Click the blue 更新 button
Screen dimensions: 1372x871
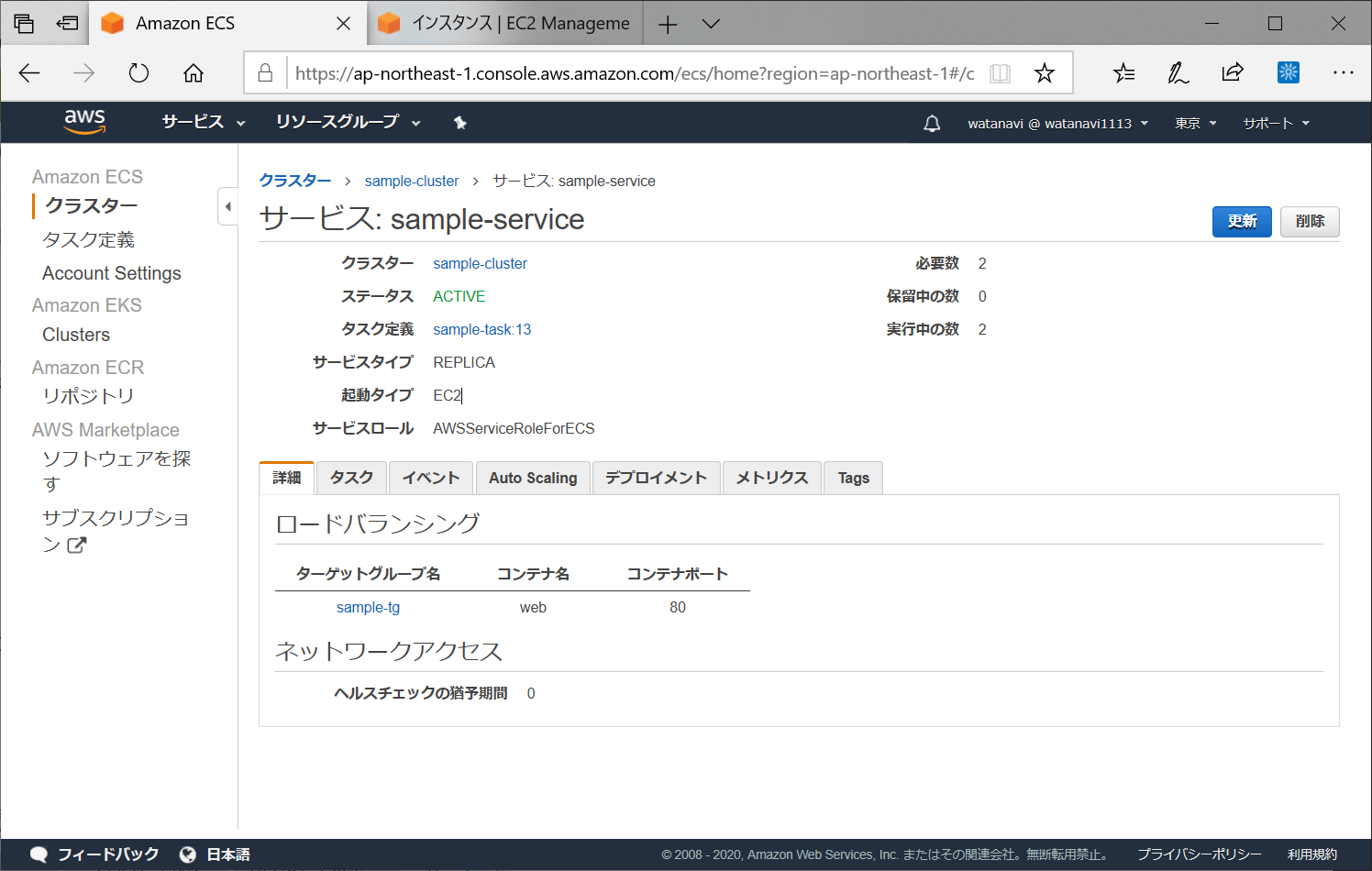pyautogui.click(x=1242, y=221)
